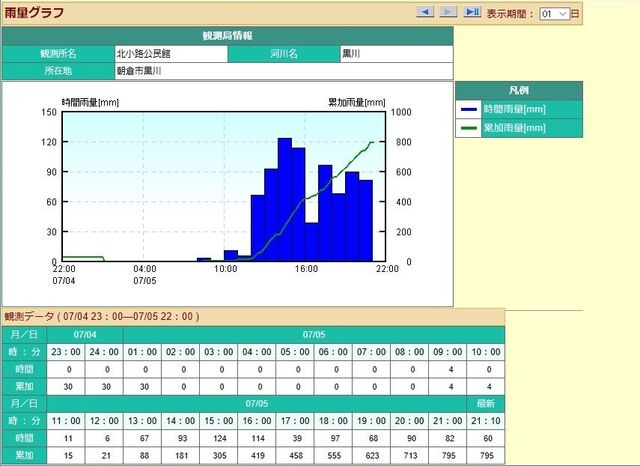Viewport: 640px width, 466px height.
Task: Select cumulative value 419
Action: (258, 455)
